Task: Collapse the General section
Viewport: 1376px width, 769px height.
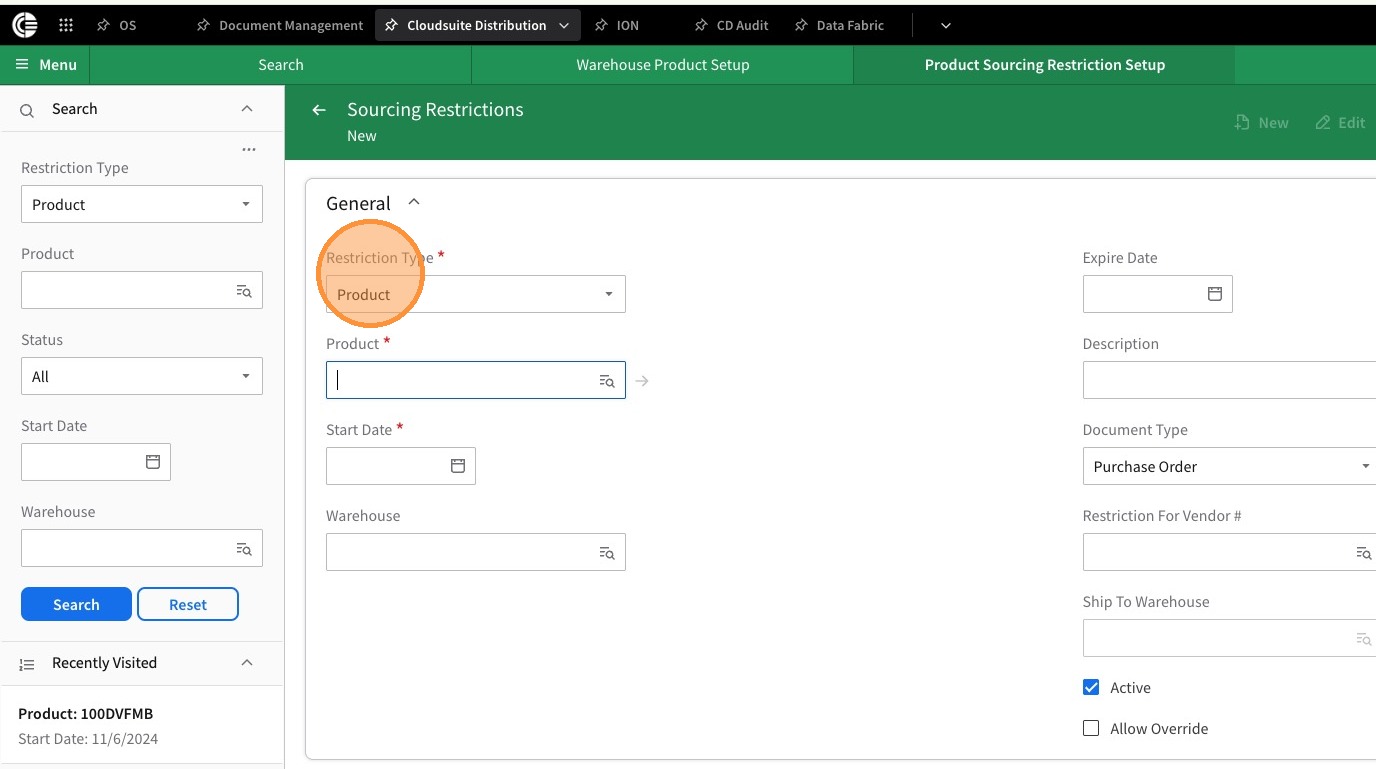Action: 414,202
